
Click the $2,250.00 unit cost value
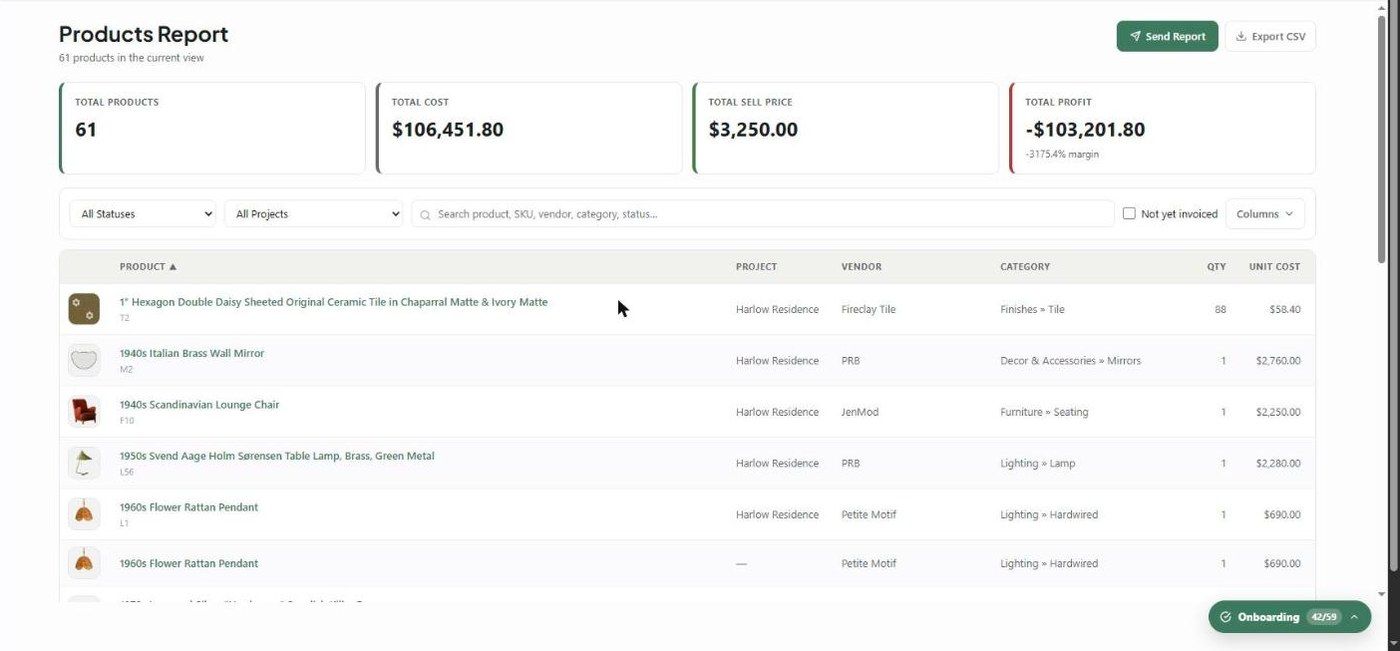[x=1278, y=412]
